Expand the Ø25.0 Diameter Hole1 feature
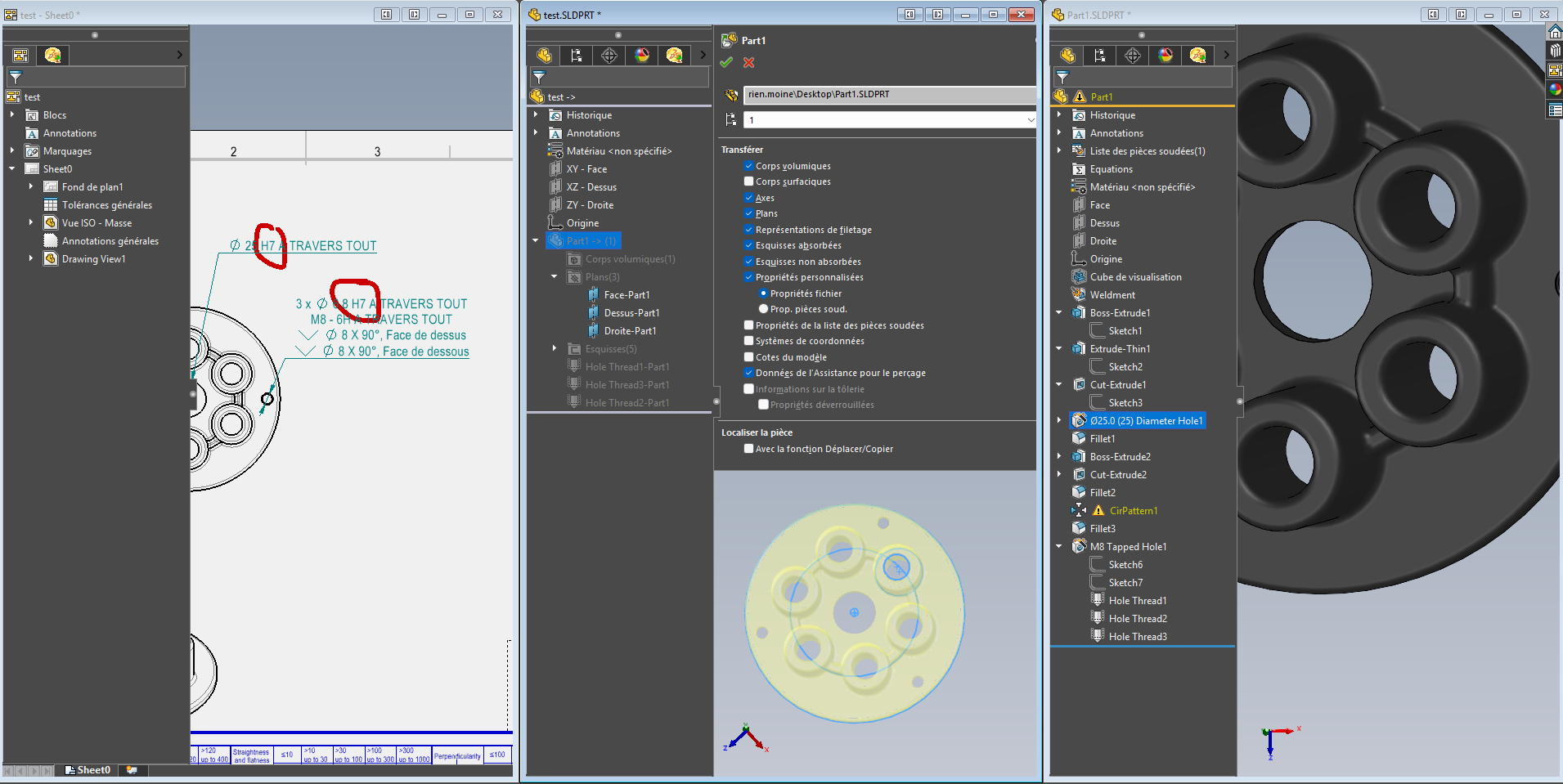 (x=1059, y=421)
